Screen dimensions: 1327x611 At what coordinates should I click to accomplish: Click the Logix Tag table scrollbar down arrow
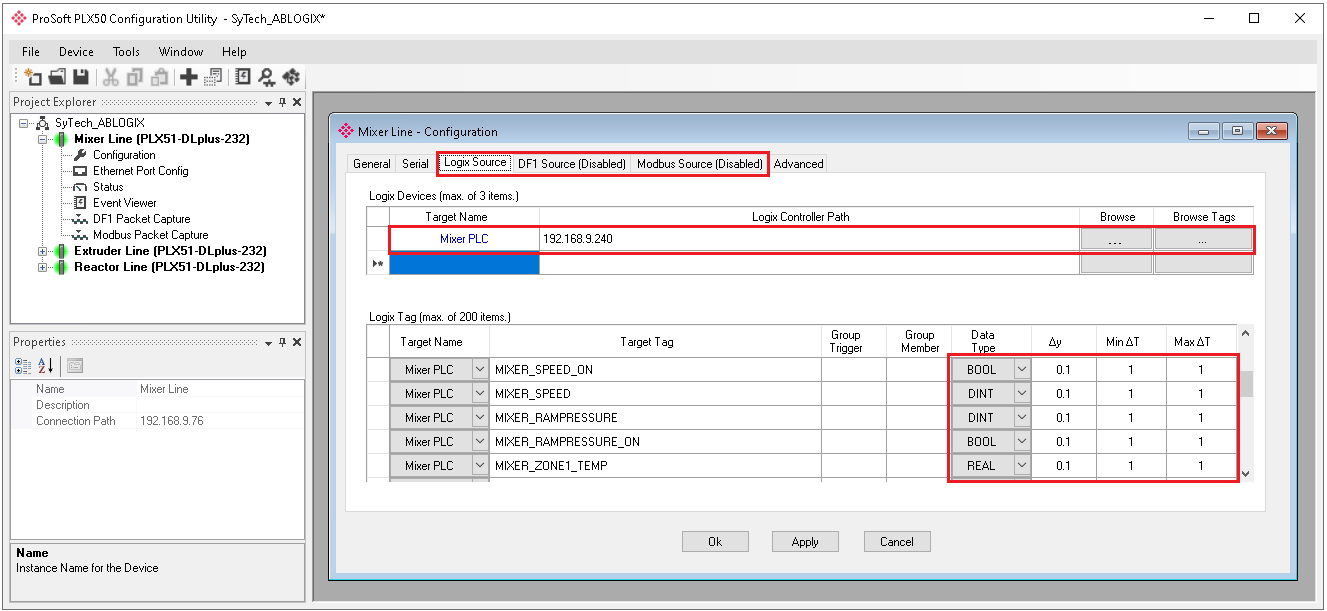click(1245, 474)
